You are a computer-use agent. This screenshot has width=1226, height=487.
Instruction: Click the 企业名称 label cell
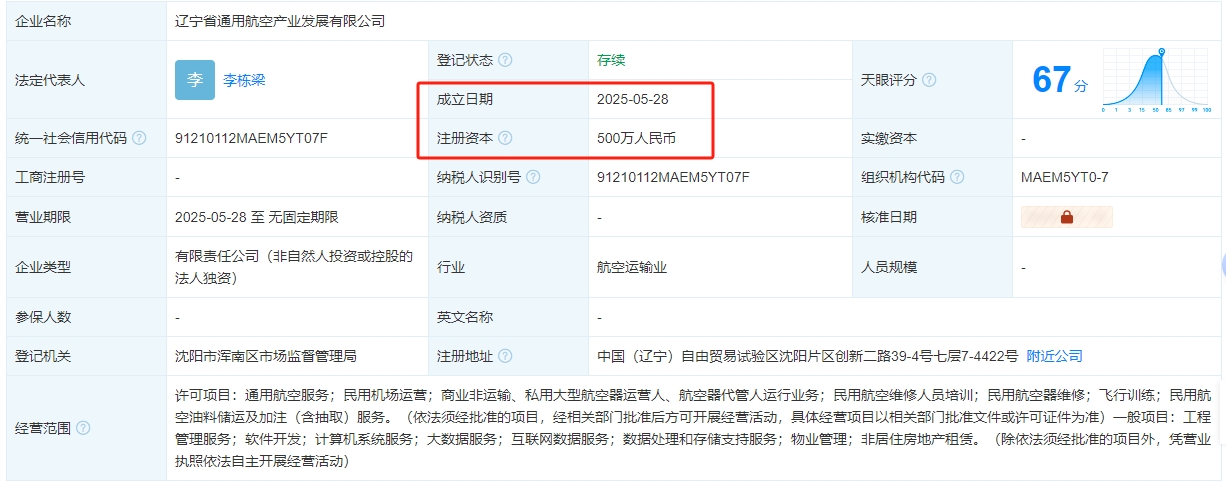[x=87, y=21]
